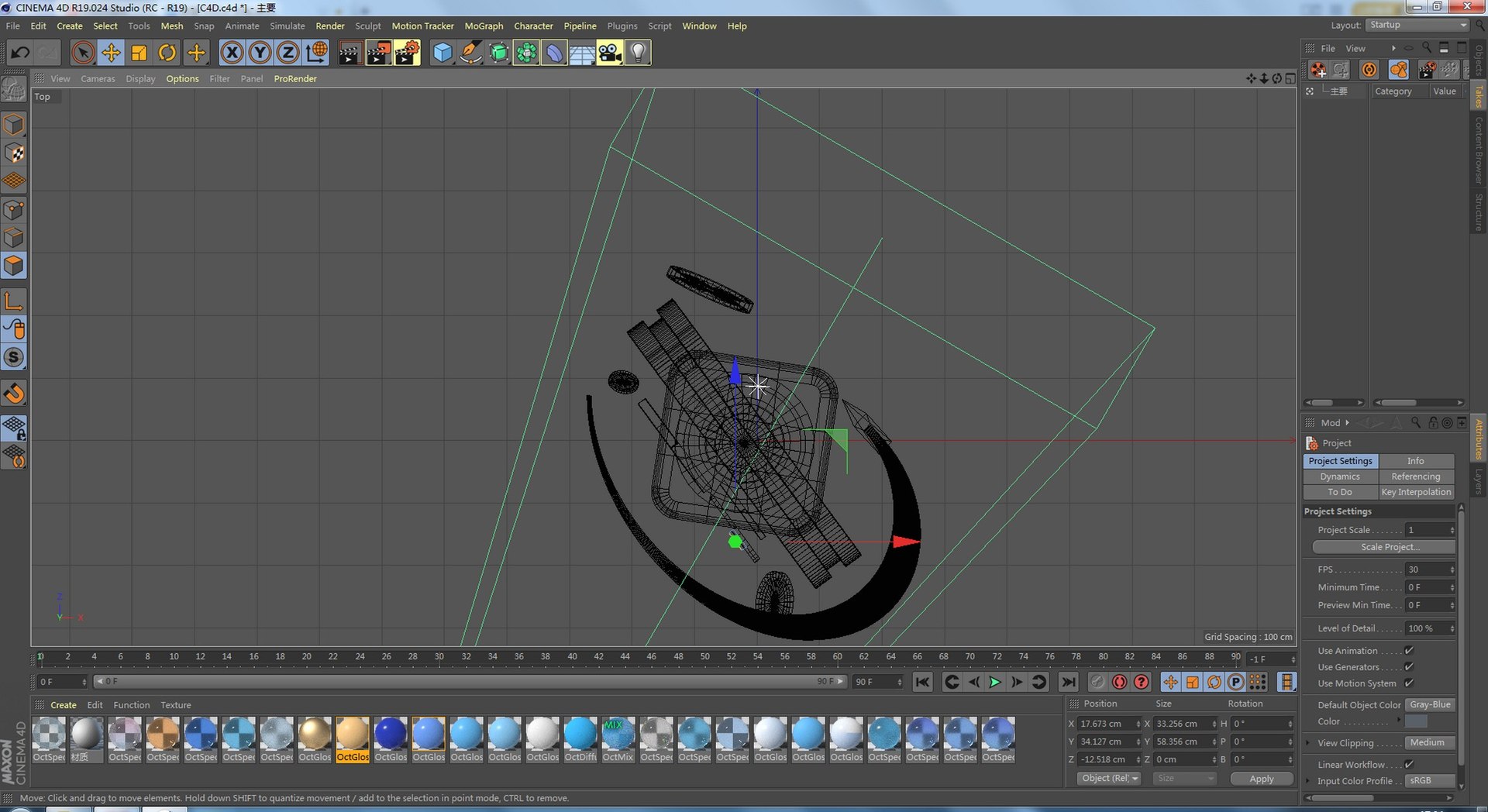1488x812 pixels.
Task: Open the Referencing tab
Action: (x=1416, y=477)
